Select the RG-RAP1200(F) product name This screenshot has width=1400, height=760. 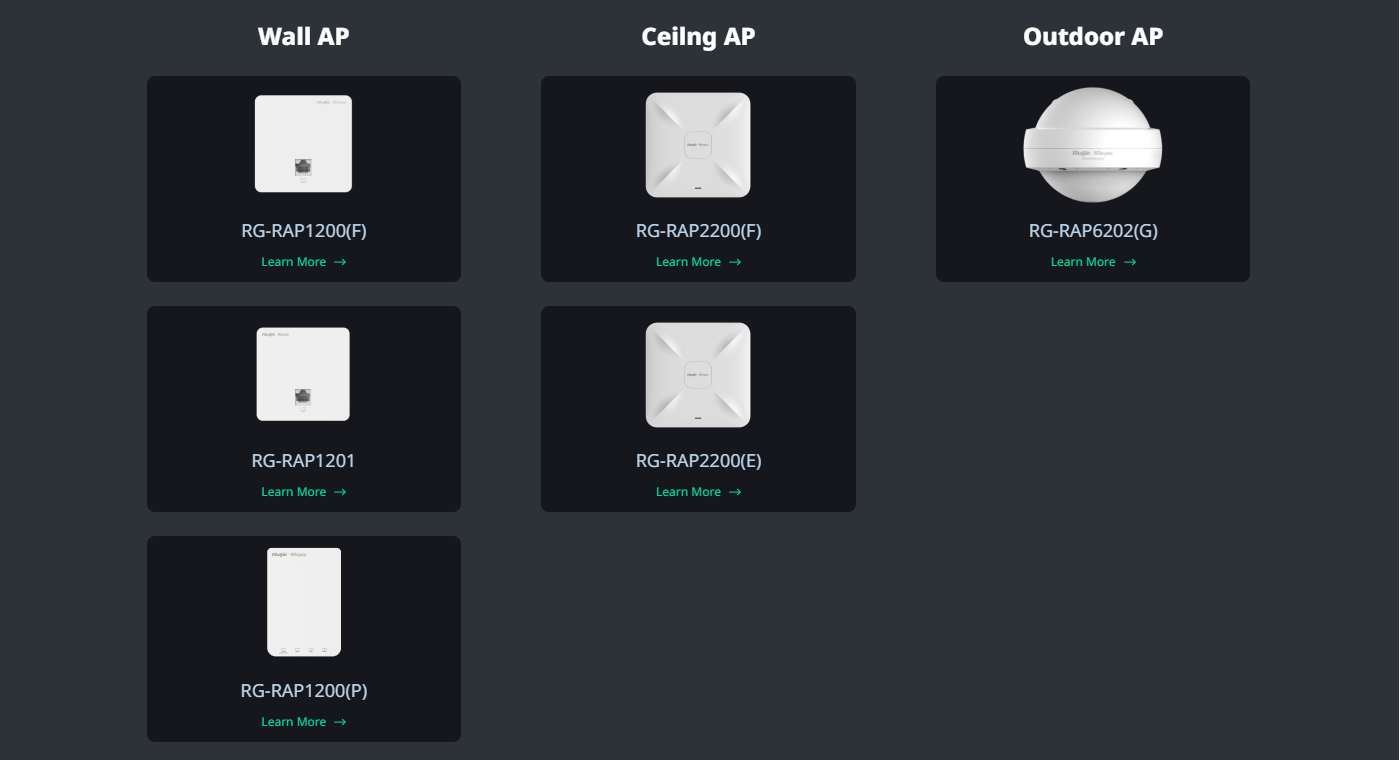point(304,231)
